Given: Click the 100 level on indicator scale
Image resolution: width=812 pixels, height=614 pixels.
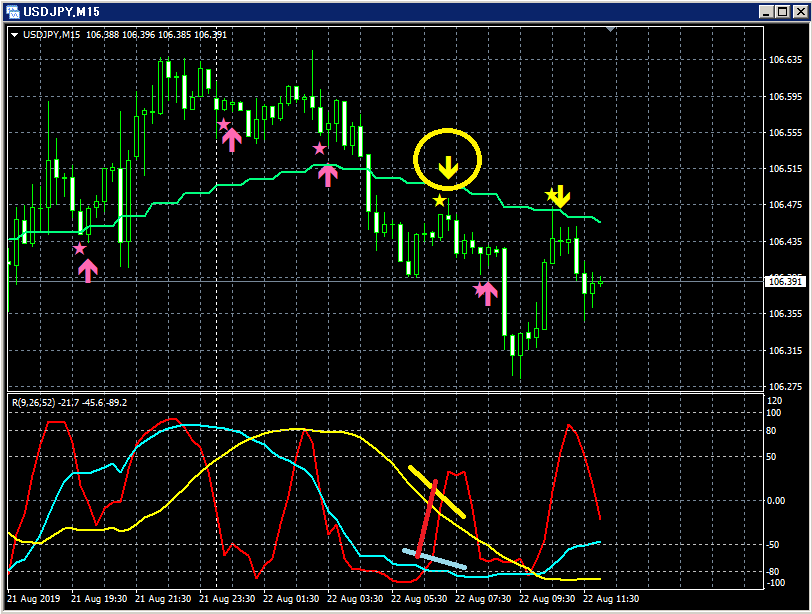Looking at the screenshot, I should (773, 413).
